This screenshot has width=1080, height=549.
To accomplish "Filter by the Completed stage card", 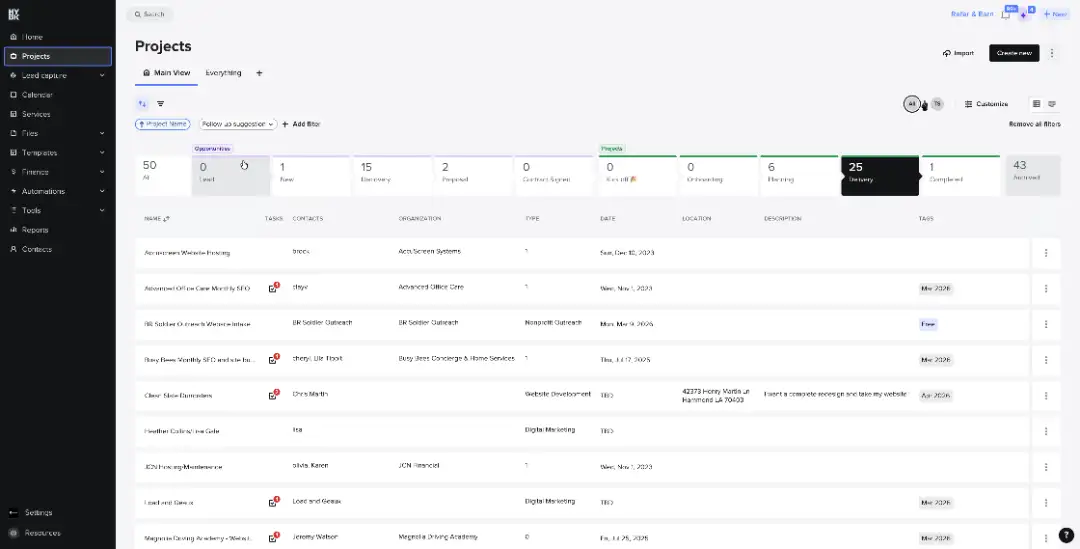I will coord(961,176).
